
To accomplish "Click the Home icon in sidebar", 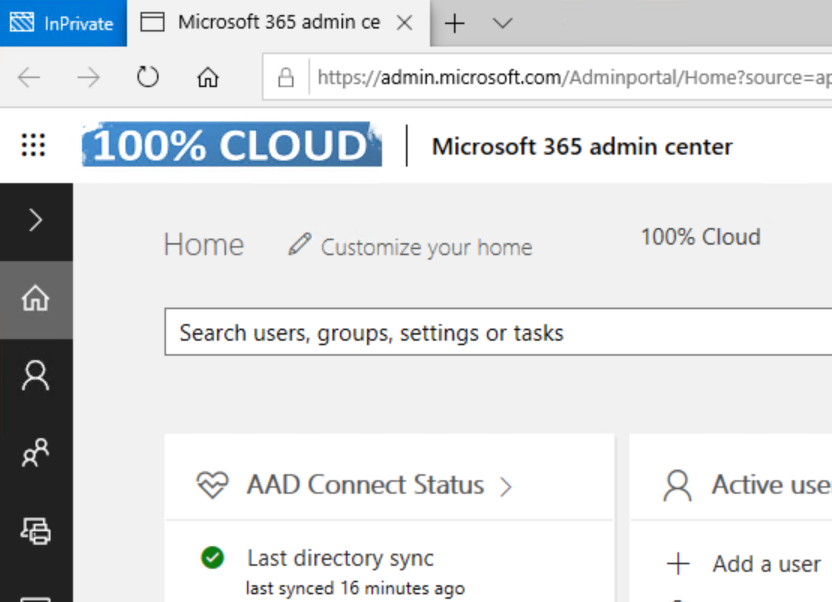I will (x=36, y=299).
